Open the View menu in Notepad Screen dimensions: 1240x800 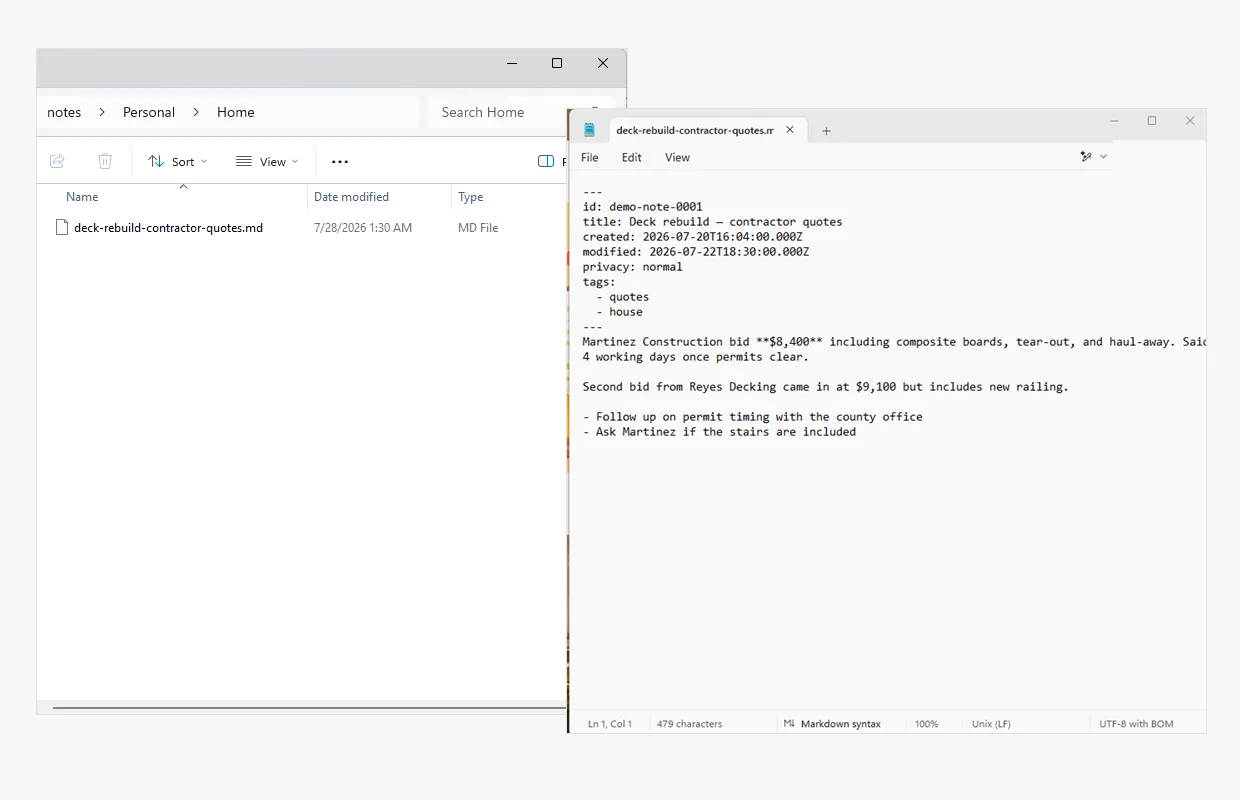coord(677,157)
